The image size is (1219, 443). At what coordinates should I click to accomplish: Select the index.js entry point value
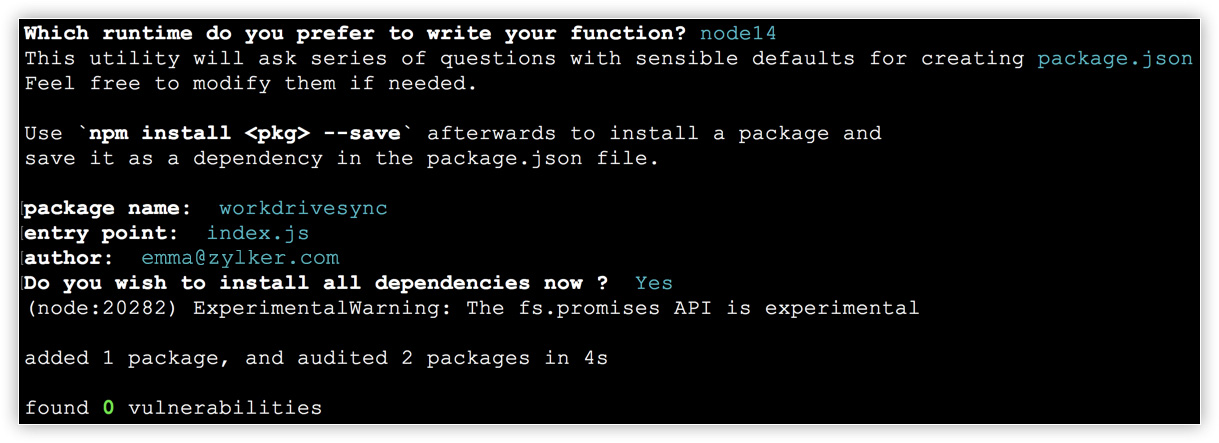[x=258, y=233]
